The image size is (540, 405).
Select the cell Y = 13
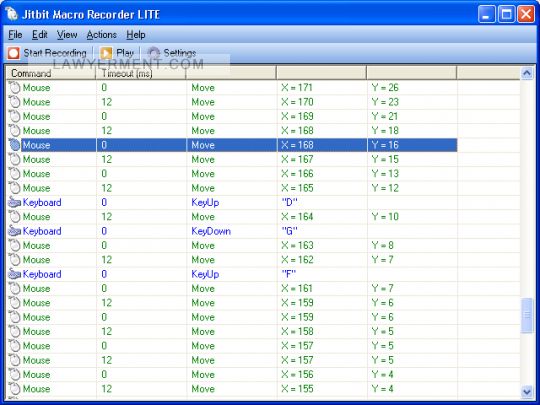click(x=385, y=174)
